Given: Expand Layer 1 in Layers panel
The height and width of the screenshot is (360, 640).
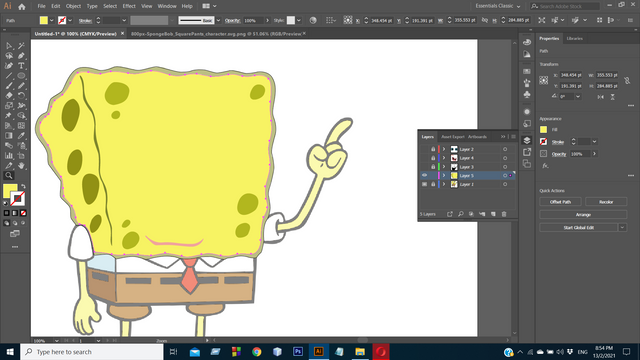Looking at the screenshot, I should (444, 184).
